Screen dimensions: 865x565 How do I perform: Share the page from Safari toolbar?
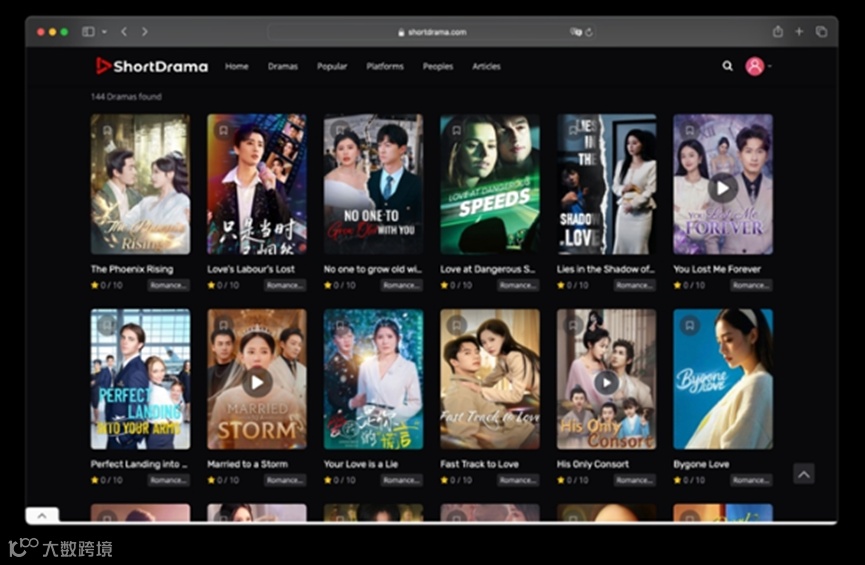pyautogui.click(x=777, y=31)
